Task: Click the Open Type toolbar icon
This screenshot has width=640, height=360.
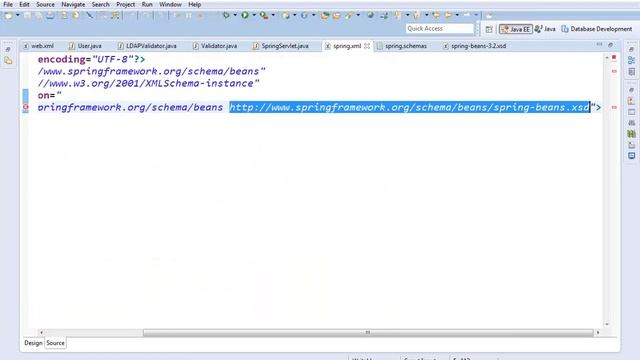Action: 325,16
